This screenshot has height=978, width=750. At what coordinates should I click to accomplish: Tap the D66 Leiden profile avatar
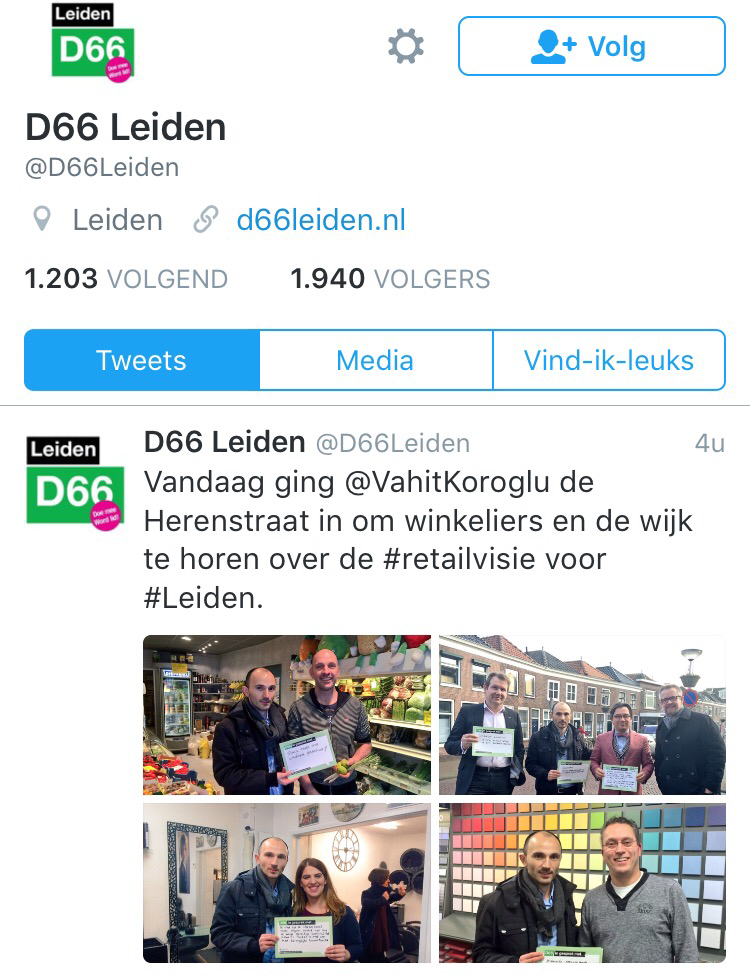point(92,42)
